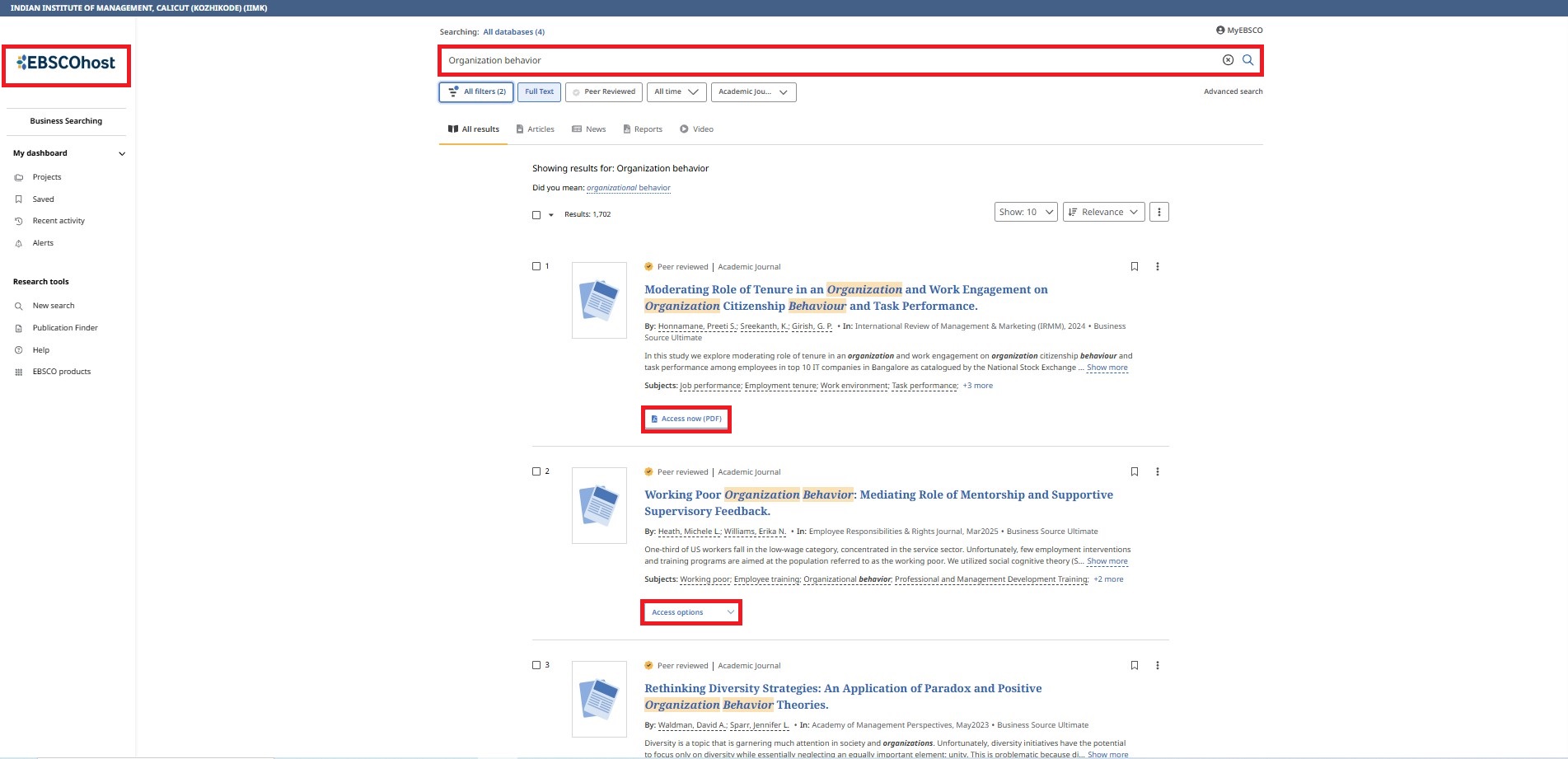This screenshot has width=1568, height=759.
Task: Open the Relevance sort dropdown
Action: click(1102, 213)
